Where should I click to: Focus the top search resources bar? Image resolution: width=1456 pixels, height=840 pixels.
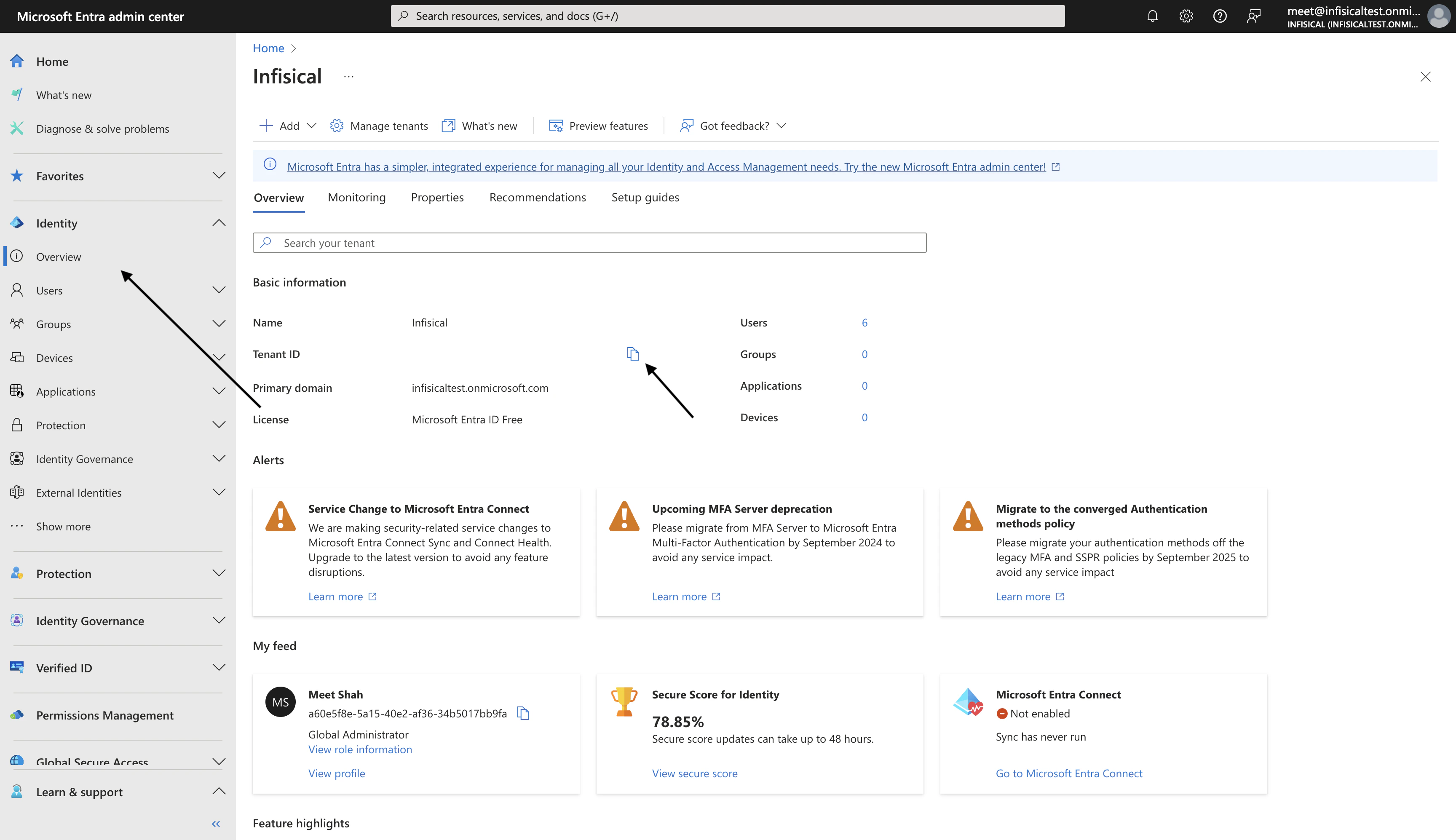(728, 16)
